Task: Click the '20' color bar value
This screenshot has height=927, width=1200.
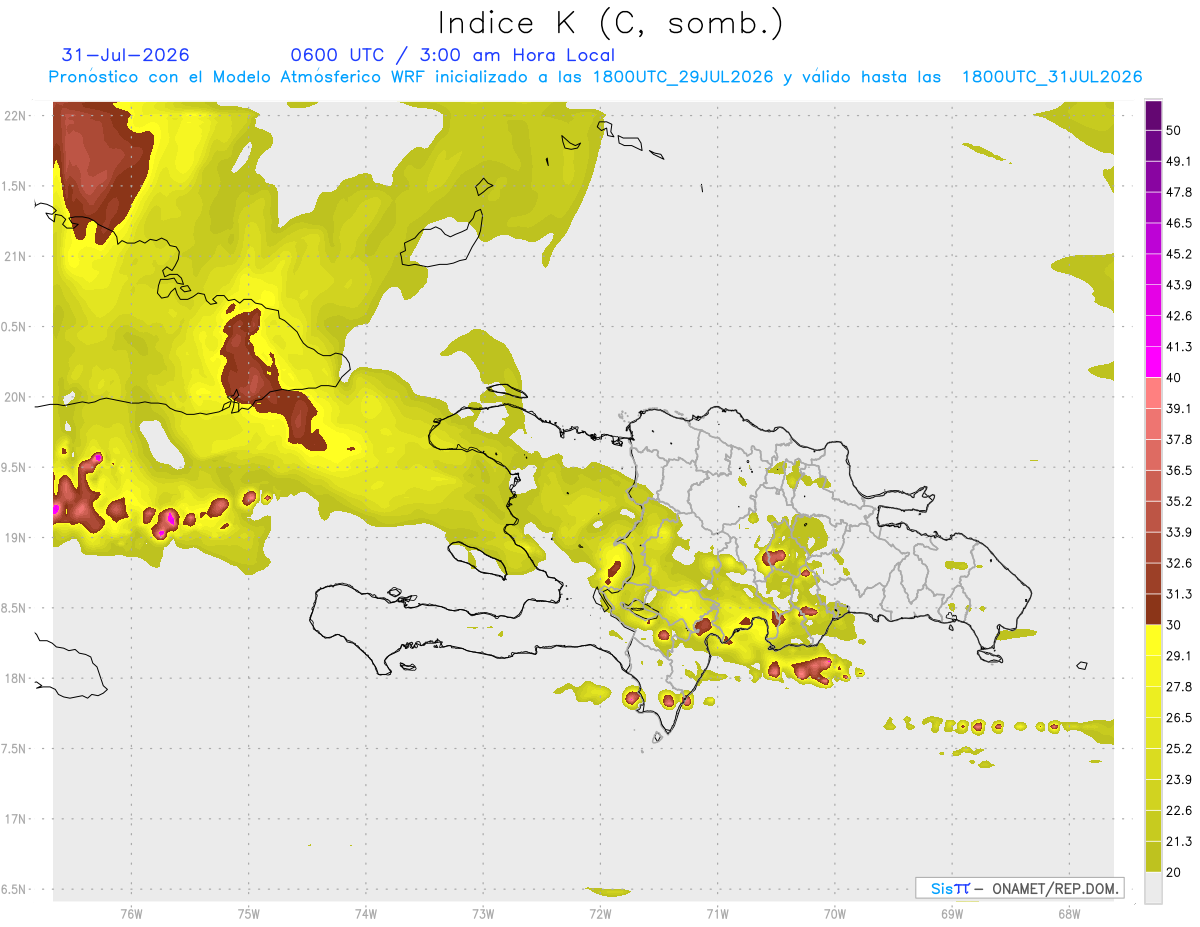Action: point(1174,872)
